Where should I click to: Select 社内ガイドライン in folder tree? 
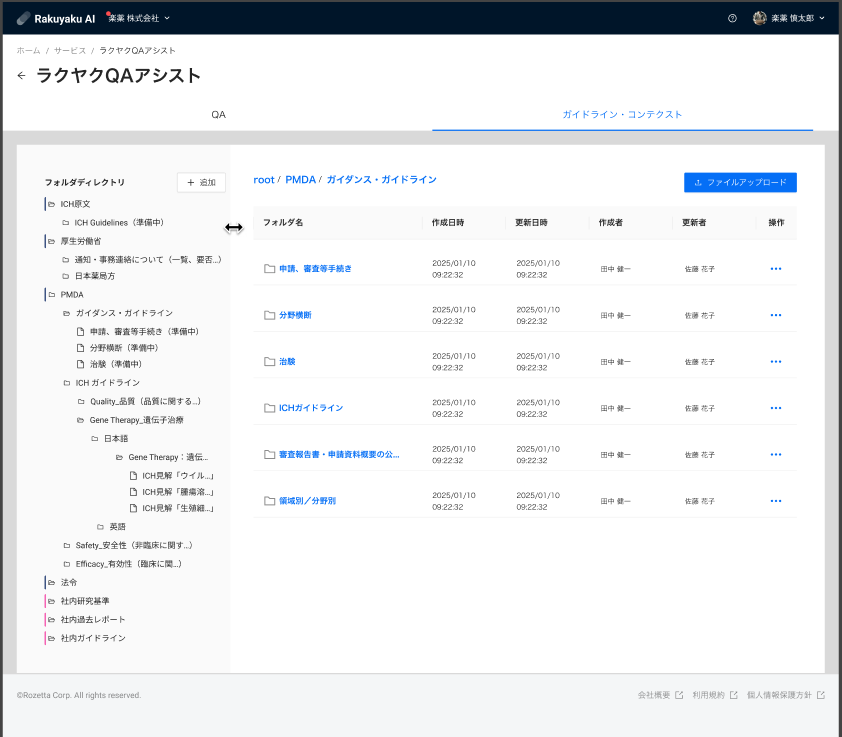click(x=93, y=638)
